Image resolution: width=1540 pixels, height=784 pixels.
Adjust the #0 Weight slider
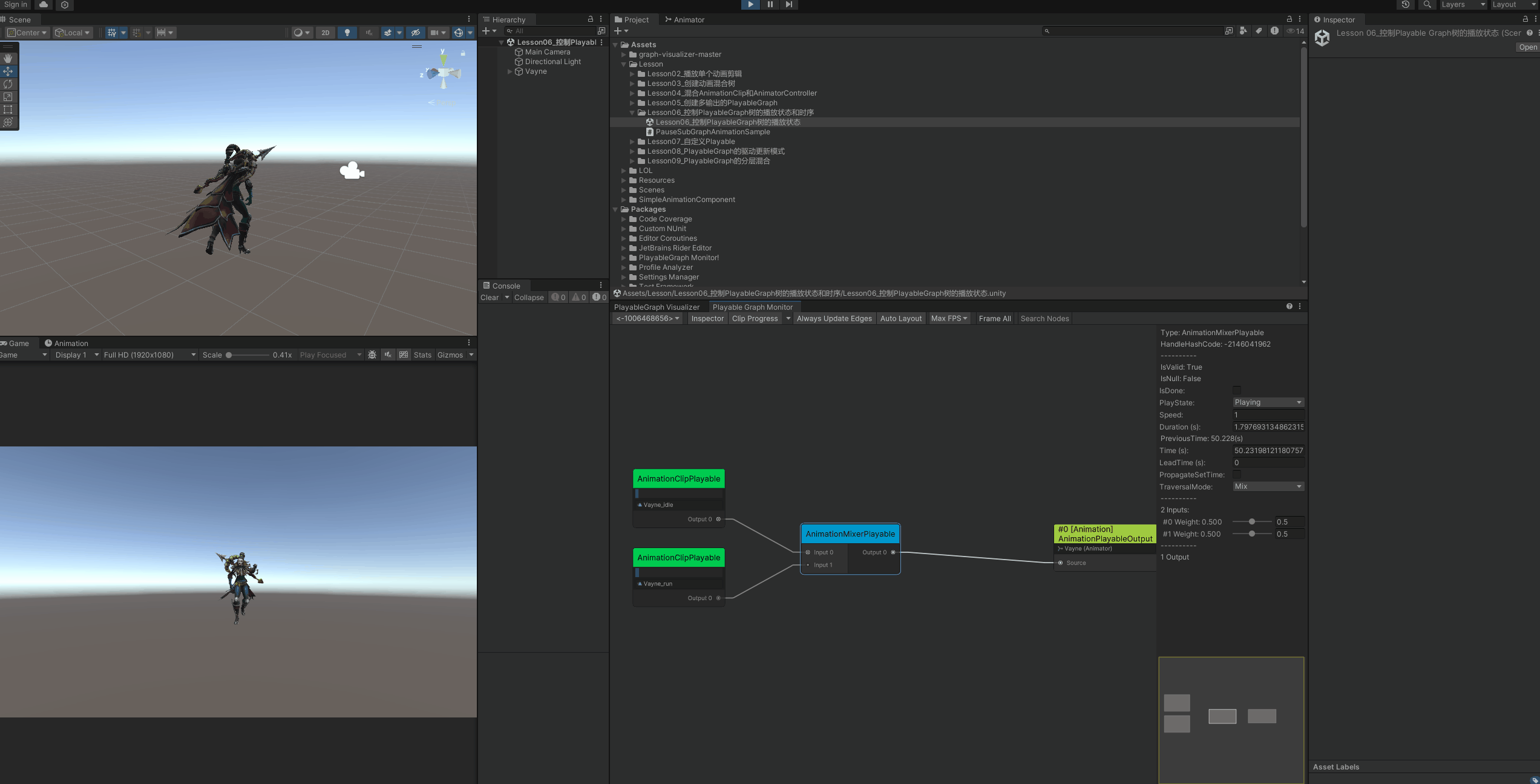pos(1252,522)
